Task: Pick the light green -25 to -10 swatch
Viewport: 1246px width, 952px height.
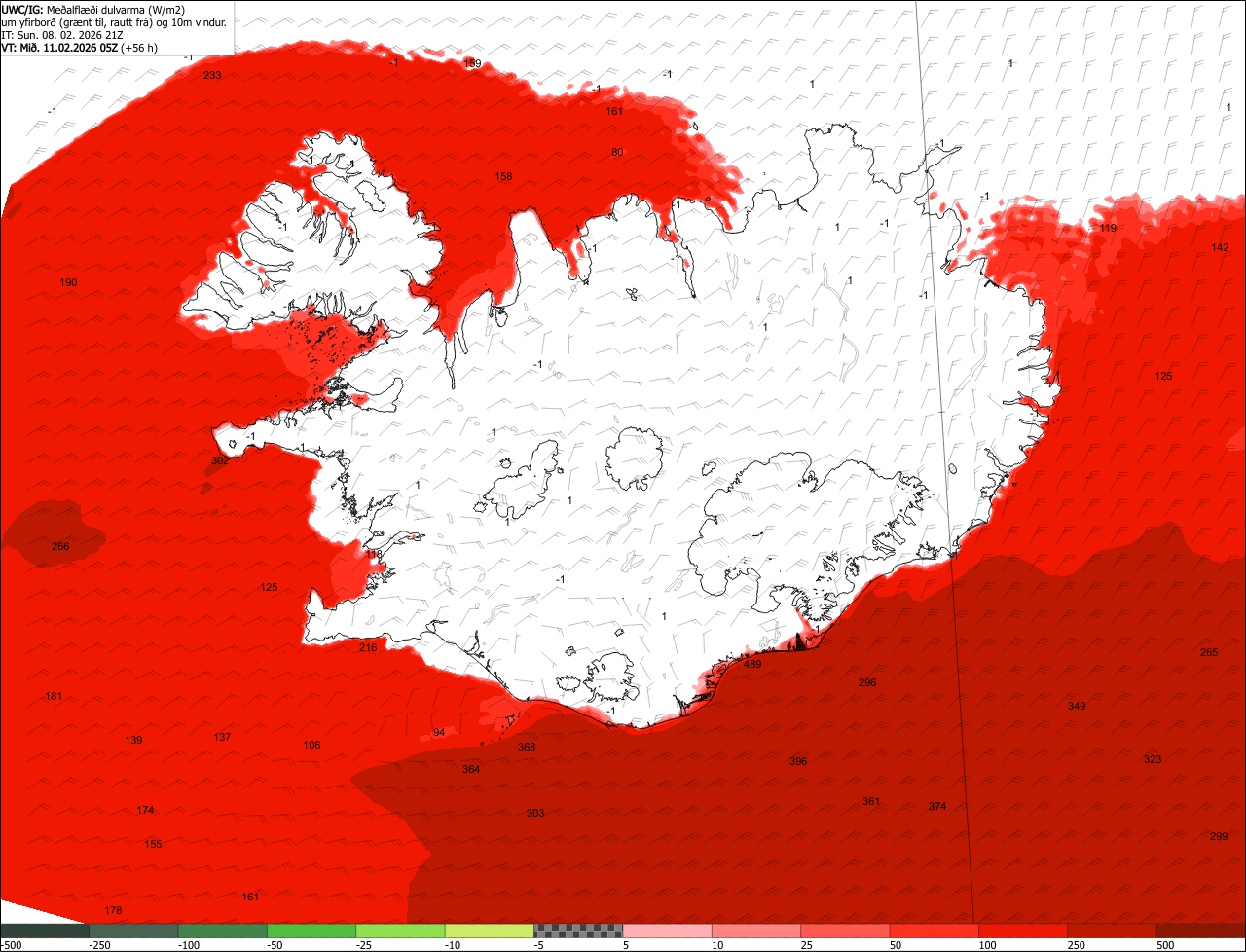Action: tap(401, 931)
